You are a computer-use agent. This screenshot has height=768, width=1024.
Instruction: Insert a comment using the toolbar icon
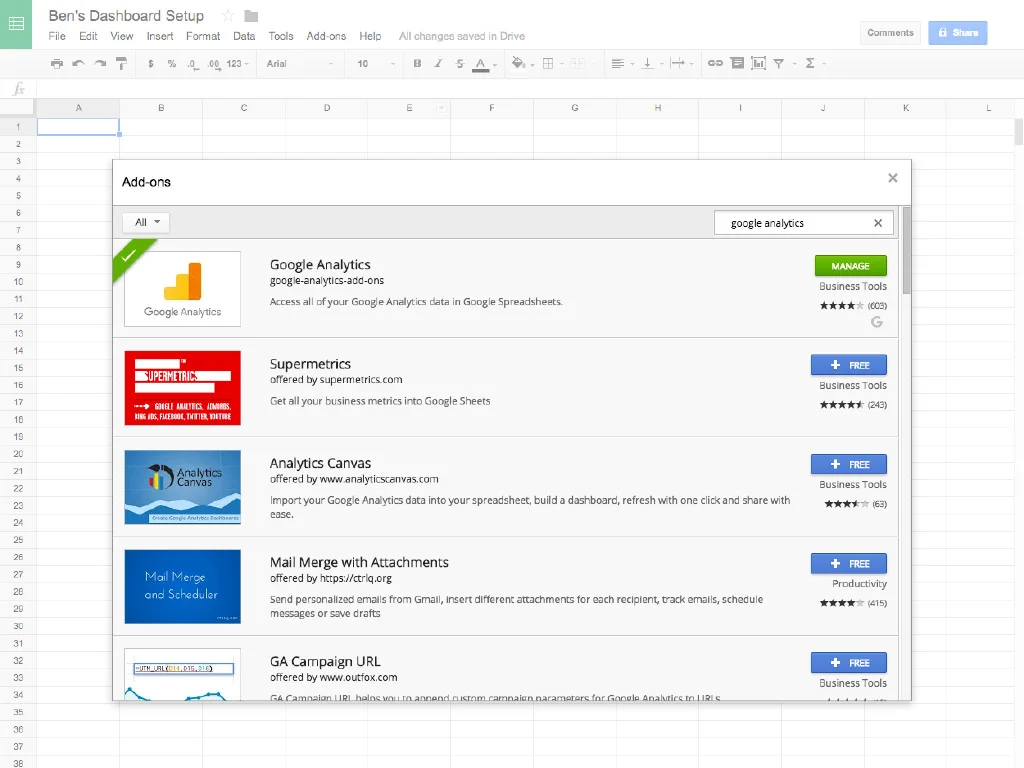click(738, 63)
